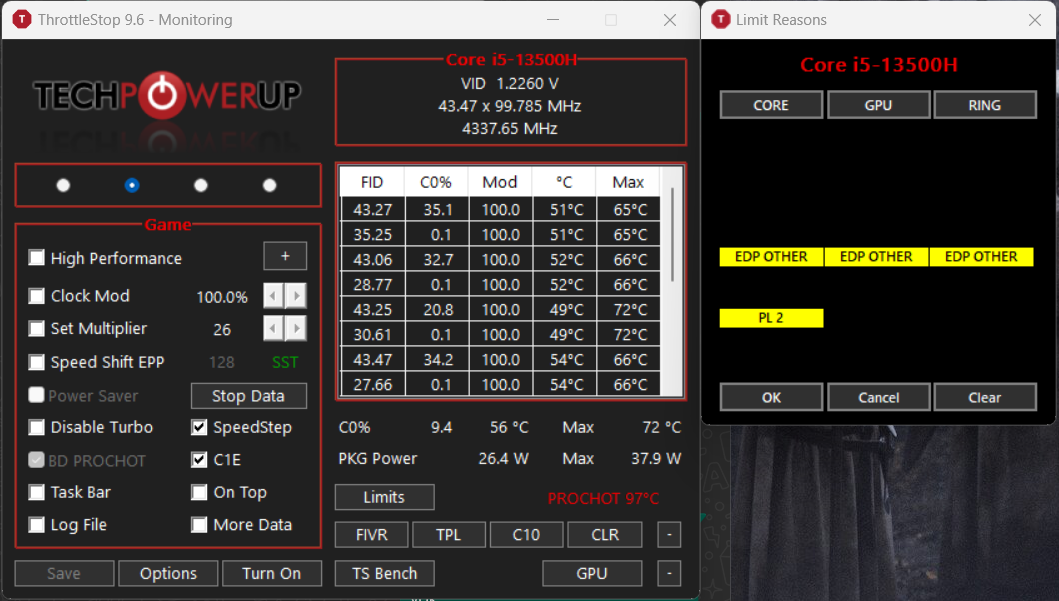Click the Speed Shift EPP value 128
1059x601 pixels.
pyautogui.click(x=222, y=363)
